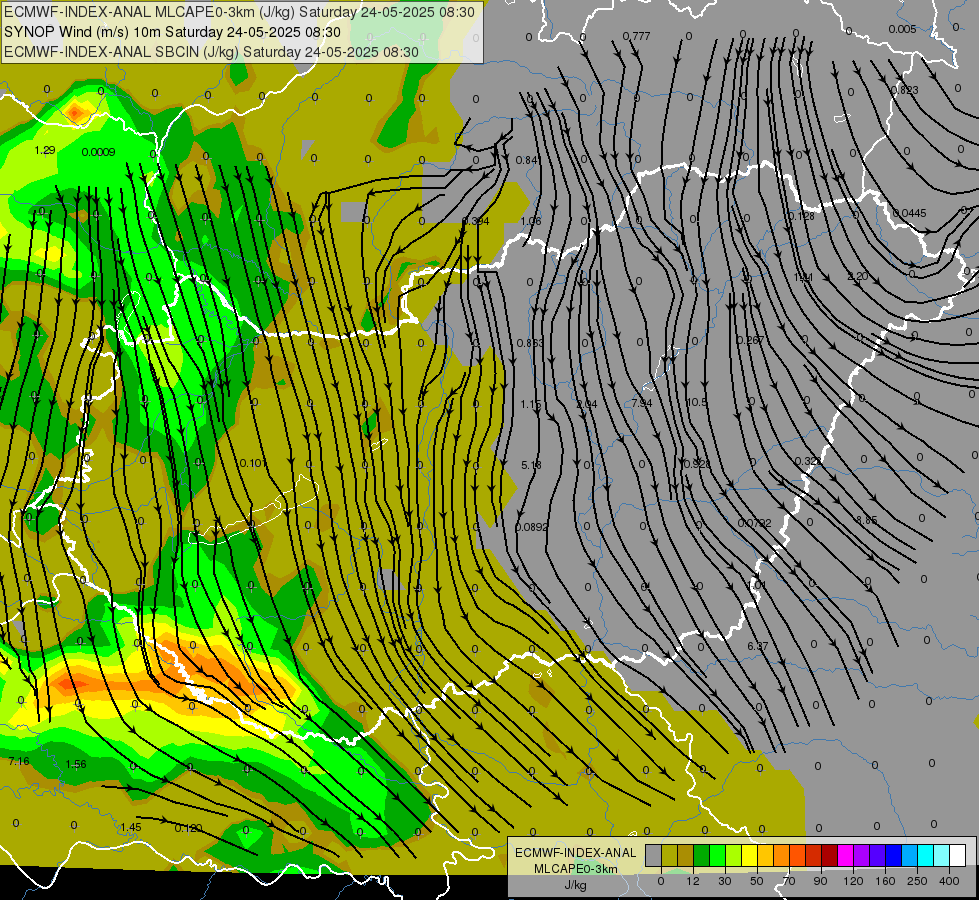Screen dimensions: 979x900
Task: Click the 2.04 value on the map
Action: tap(586, 404)
